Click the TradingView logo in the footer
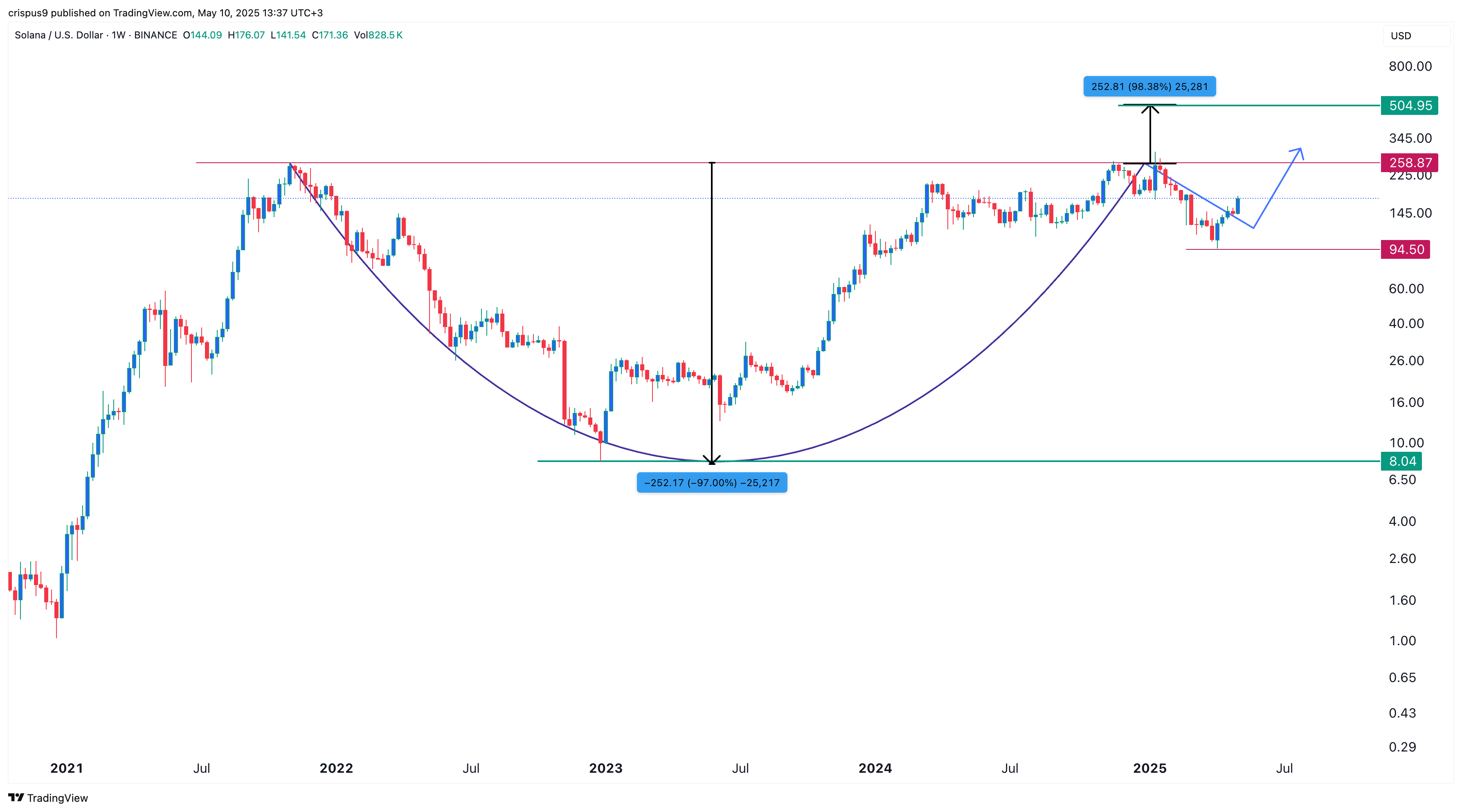The image size is (1462, 812). pyautogui.click(x=48, y=798)
